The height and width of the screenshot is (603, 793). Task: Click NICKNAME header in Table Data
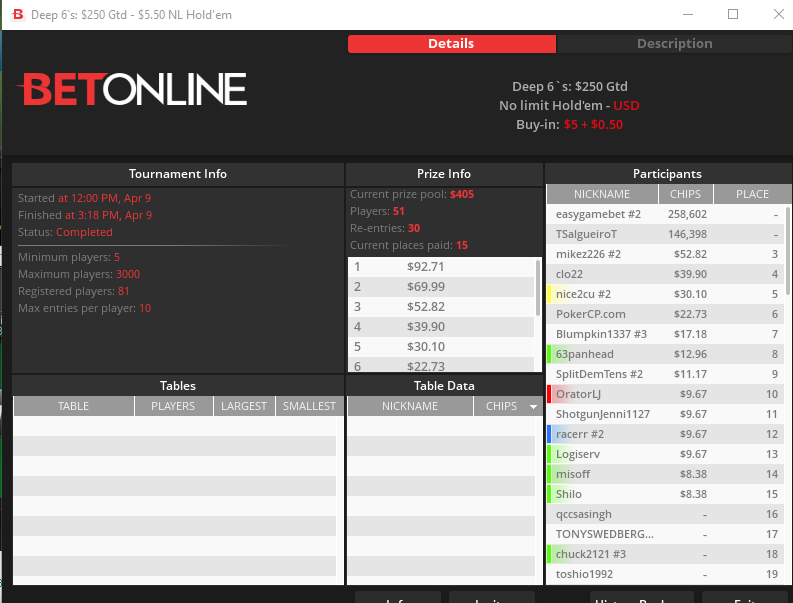410,406
